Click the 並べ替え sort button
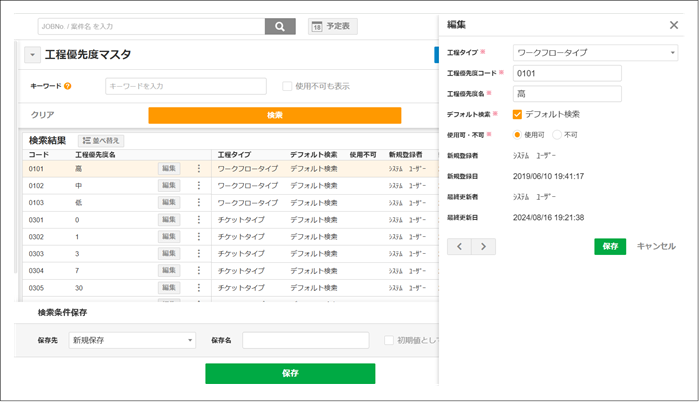 pyautogui.click(x=101, y=141)
